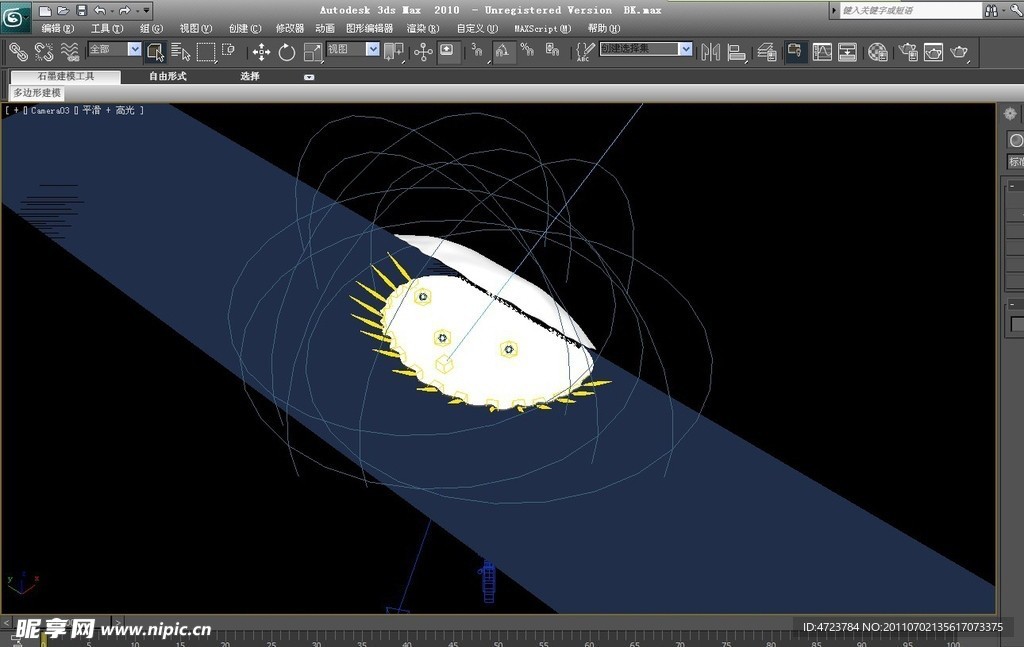Click the Select and Link chain icon

pos(18,52)
